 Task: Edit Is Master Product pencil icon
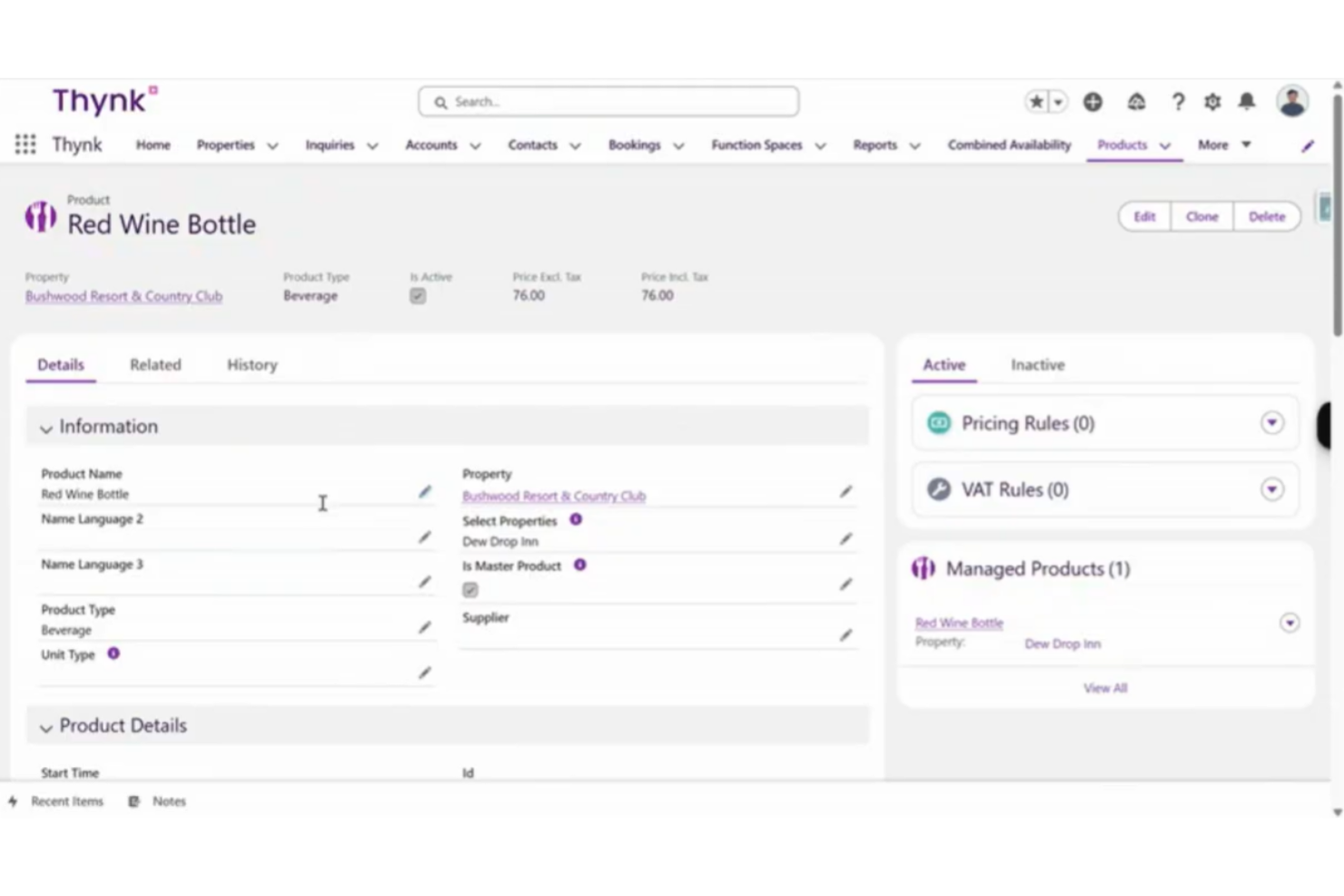pos(845,585)
